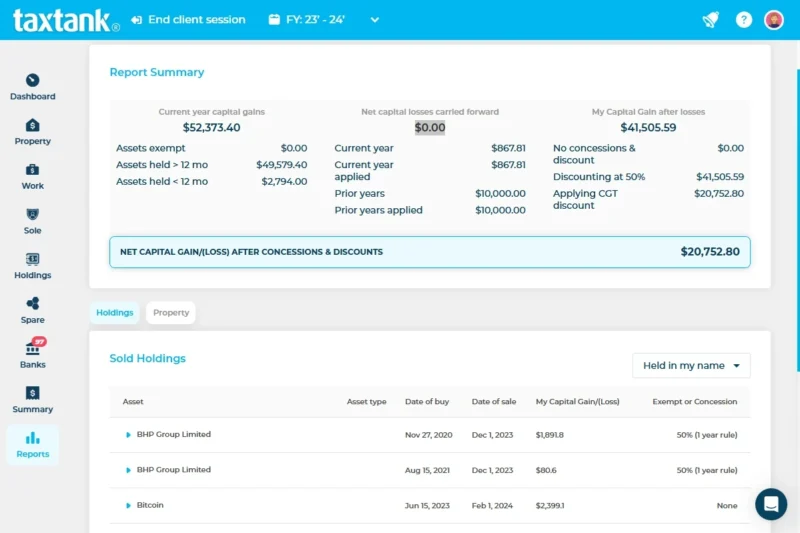Open the user profile avatar
The height and width of the screenshot is (533, 800).
coord(774,20)
